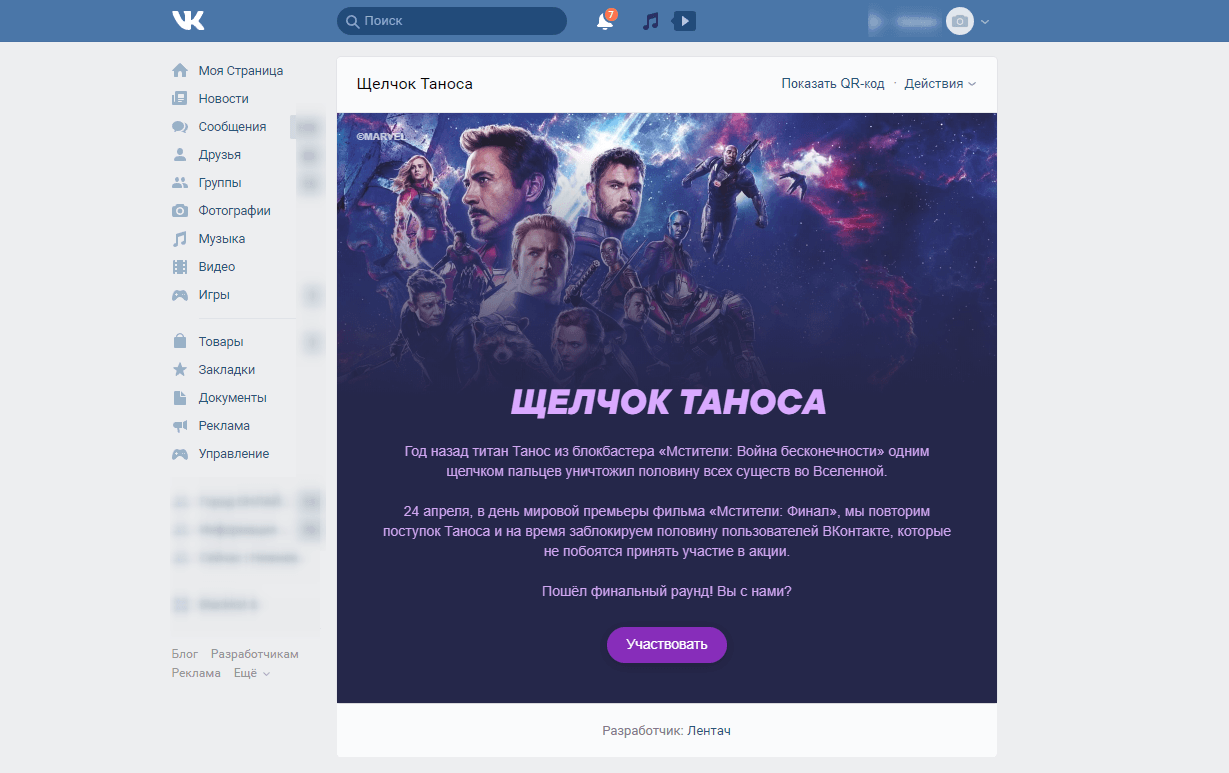
Task: Open developer link Лентач
Action: pos(709,731)
